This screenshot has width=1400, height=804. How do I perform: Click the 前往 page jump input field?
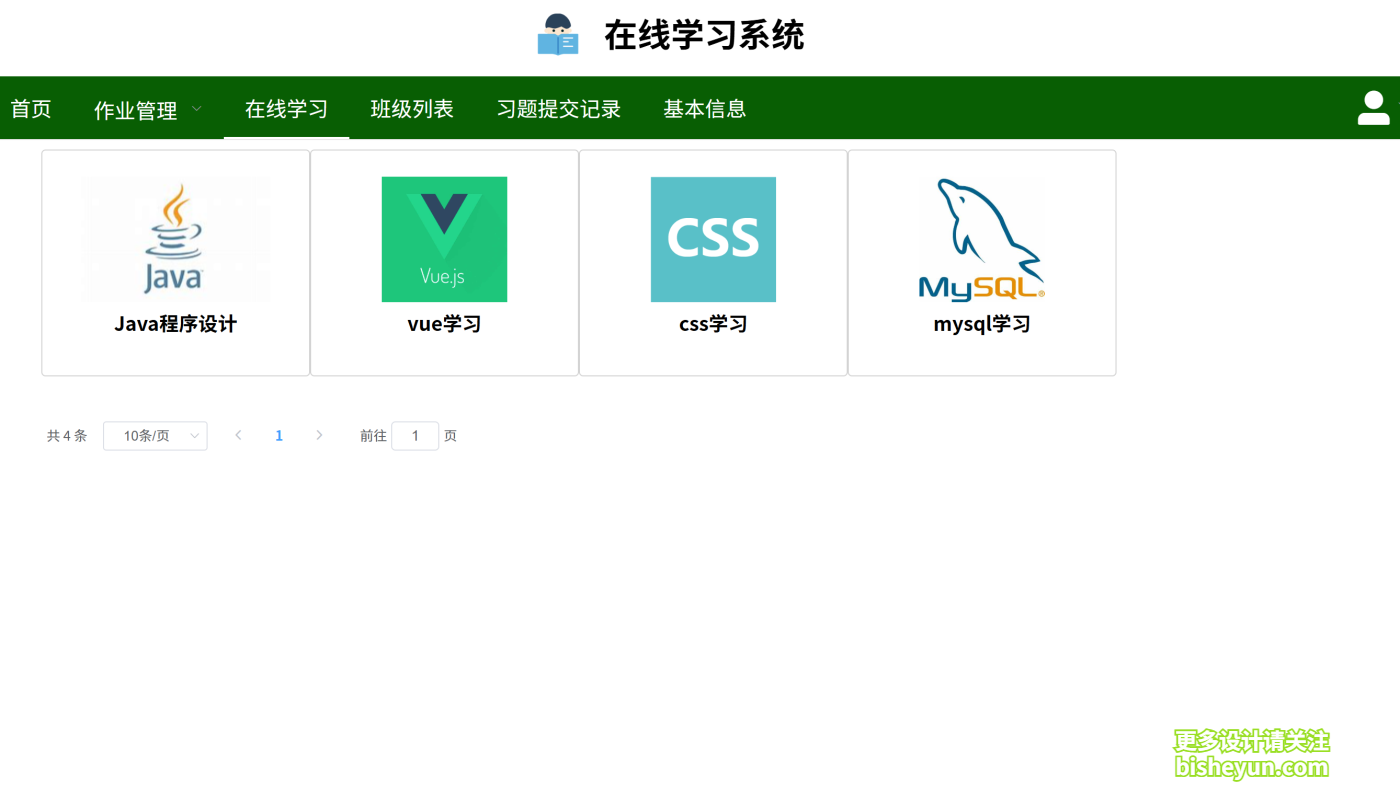coord(415,436)
